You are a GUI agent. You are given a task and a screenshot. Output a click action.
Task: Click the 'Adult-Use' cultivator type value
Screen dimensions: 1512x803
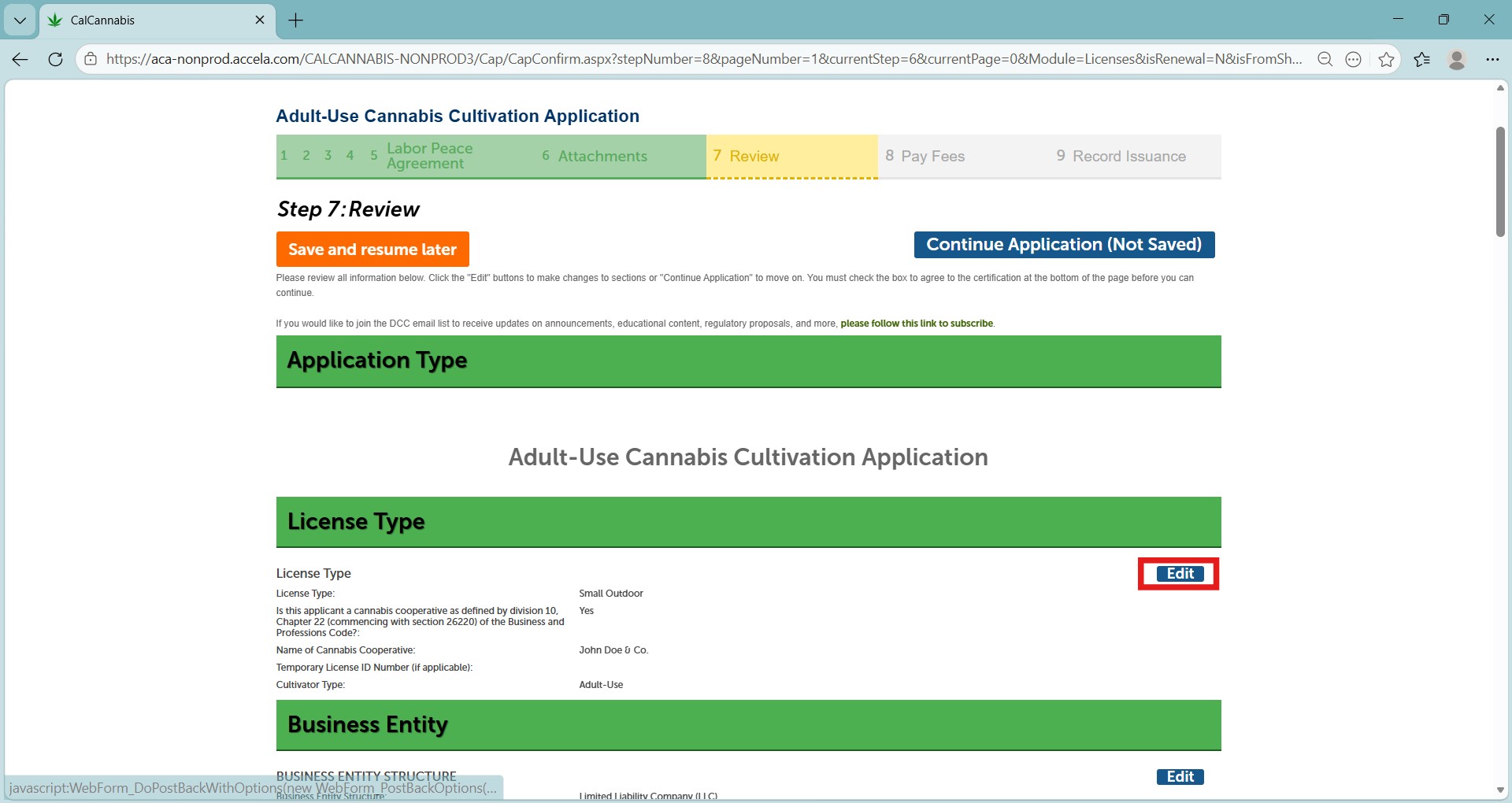pyautogui.click(x=601, y=685)
